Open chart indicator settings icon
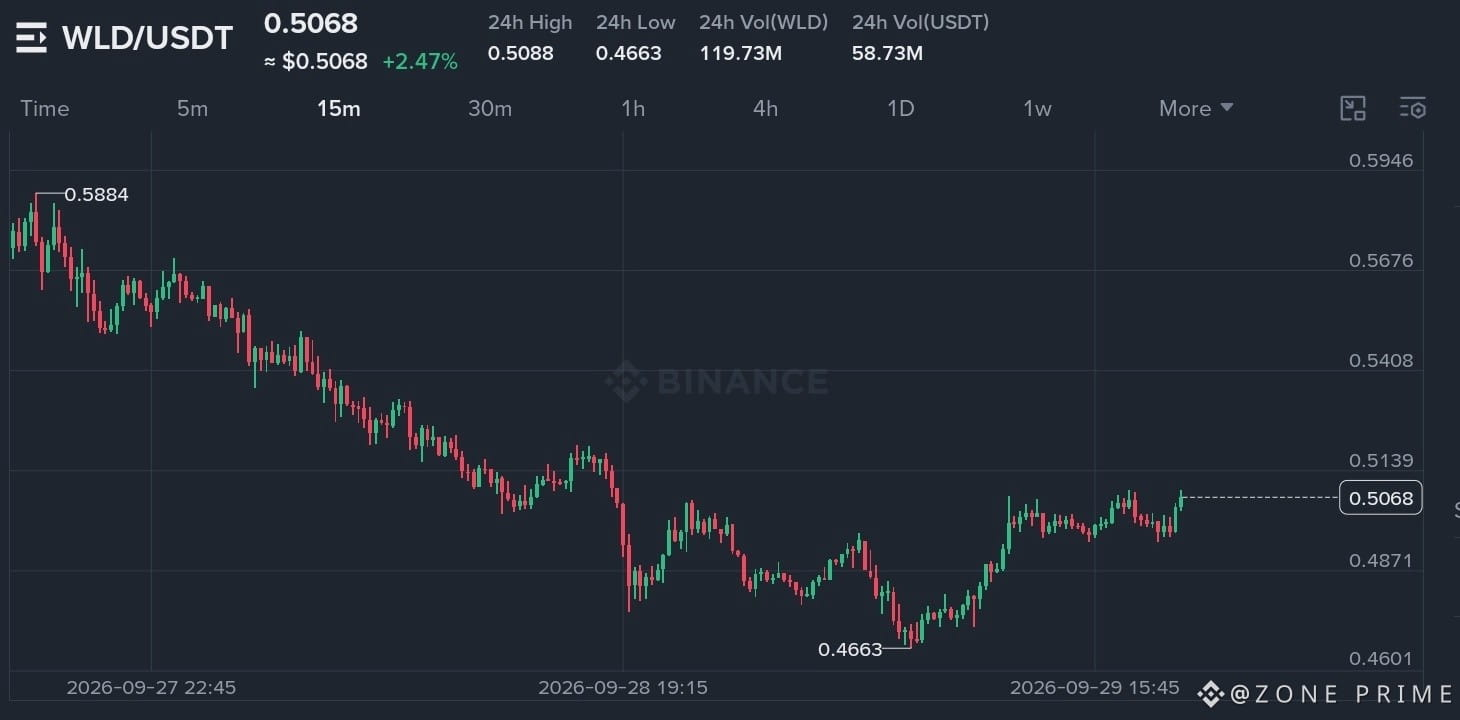 pyautogui.click(x=1413, y=108)
